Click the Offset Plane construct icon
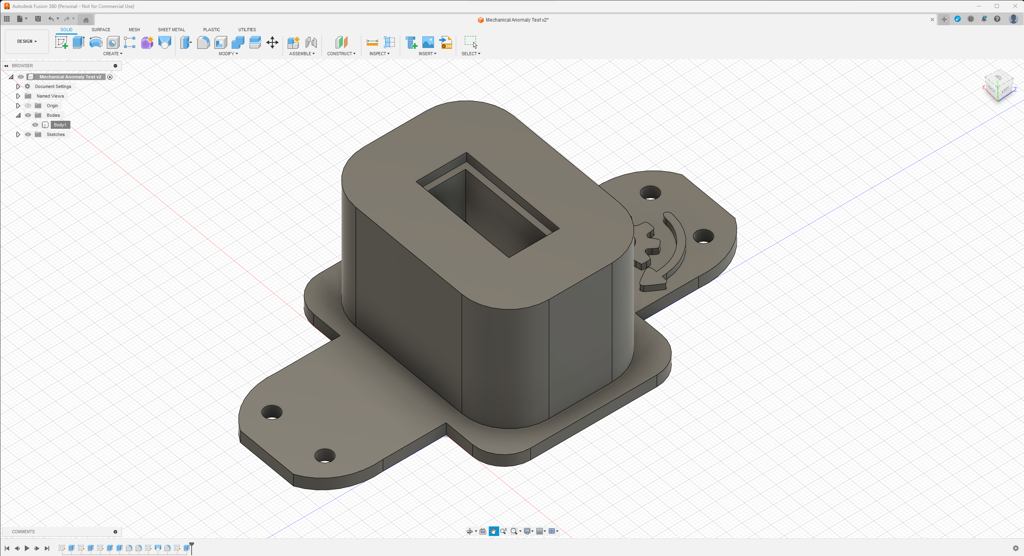The width and height of the screenshot is (1024, 556). point(341,42)
